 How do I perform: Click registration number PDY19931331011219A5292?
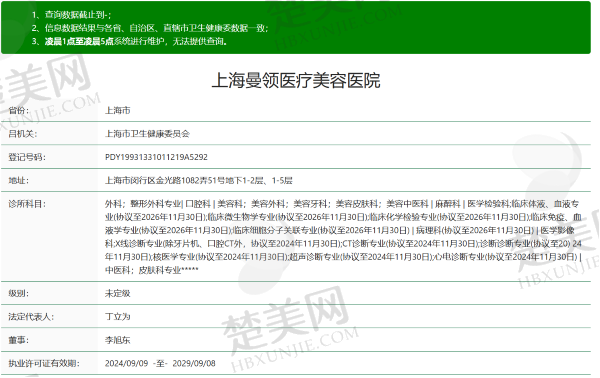156,157
